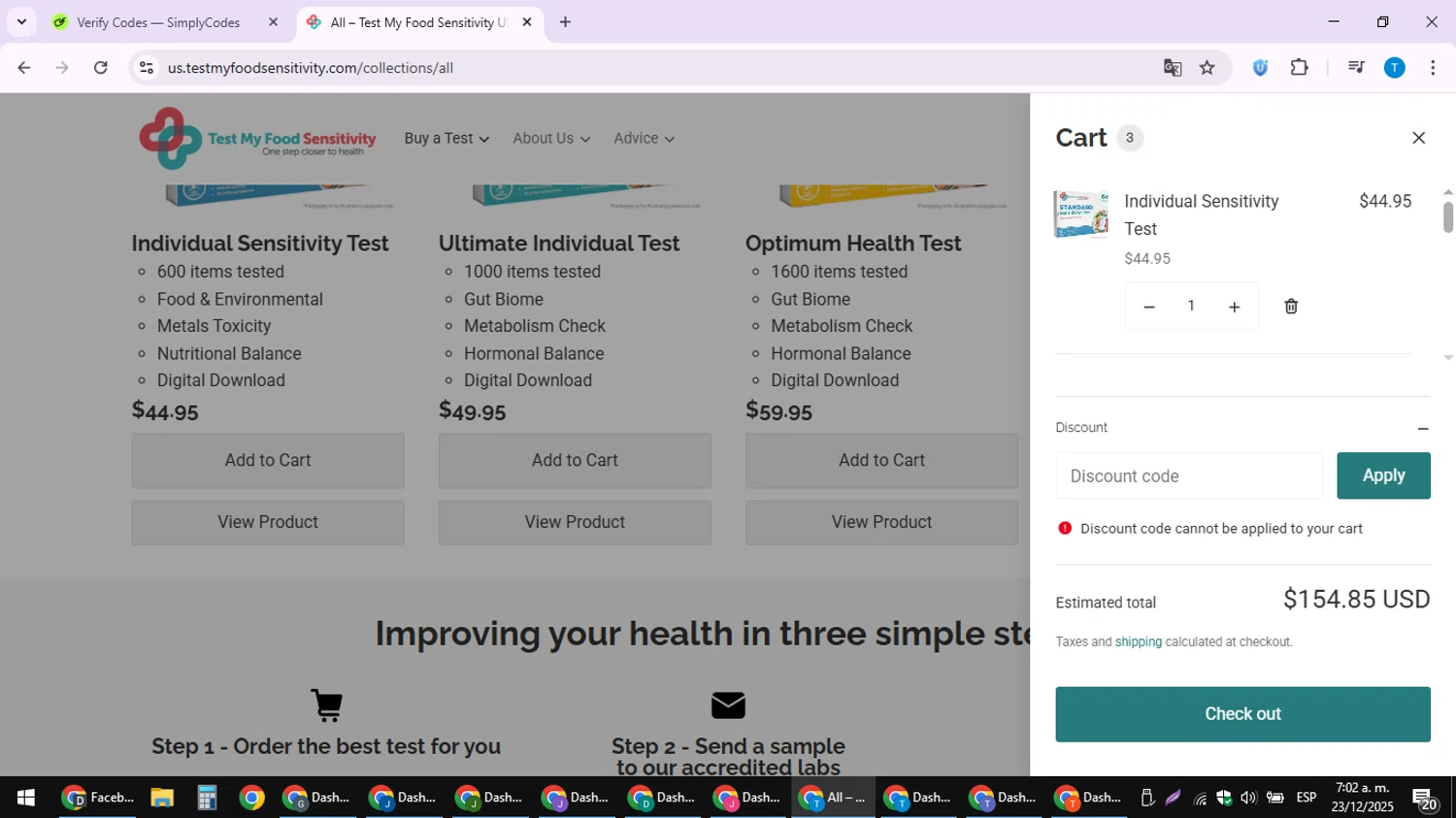Open the media controls icon
The width and height of the screenshot is (1456, 818).
1356,68
